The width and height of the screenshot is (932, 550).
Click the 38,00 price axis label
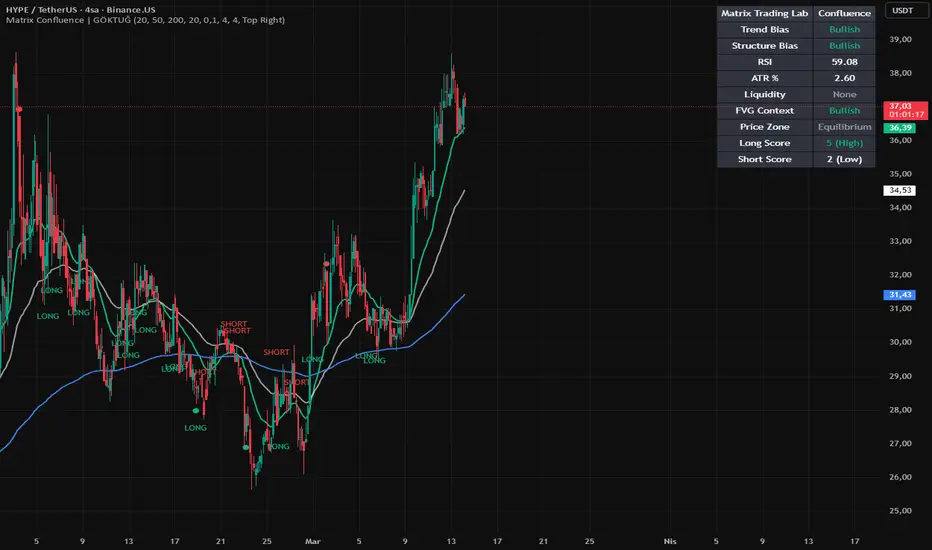tap(900, 73)
